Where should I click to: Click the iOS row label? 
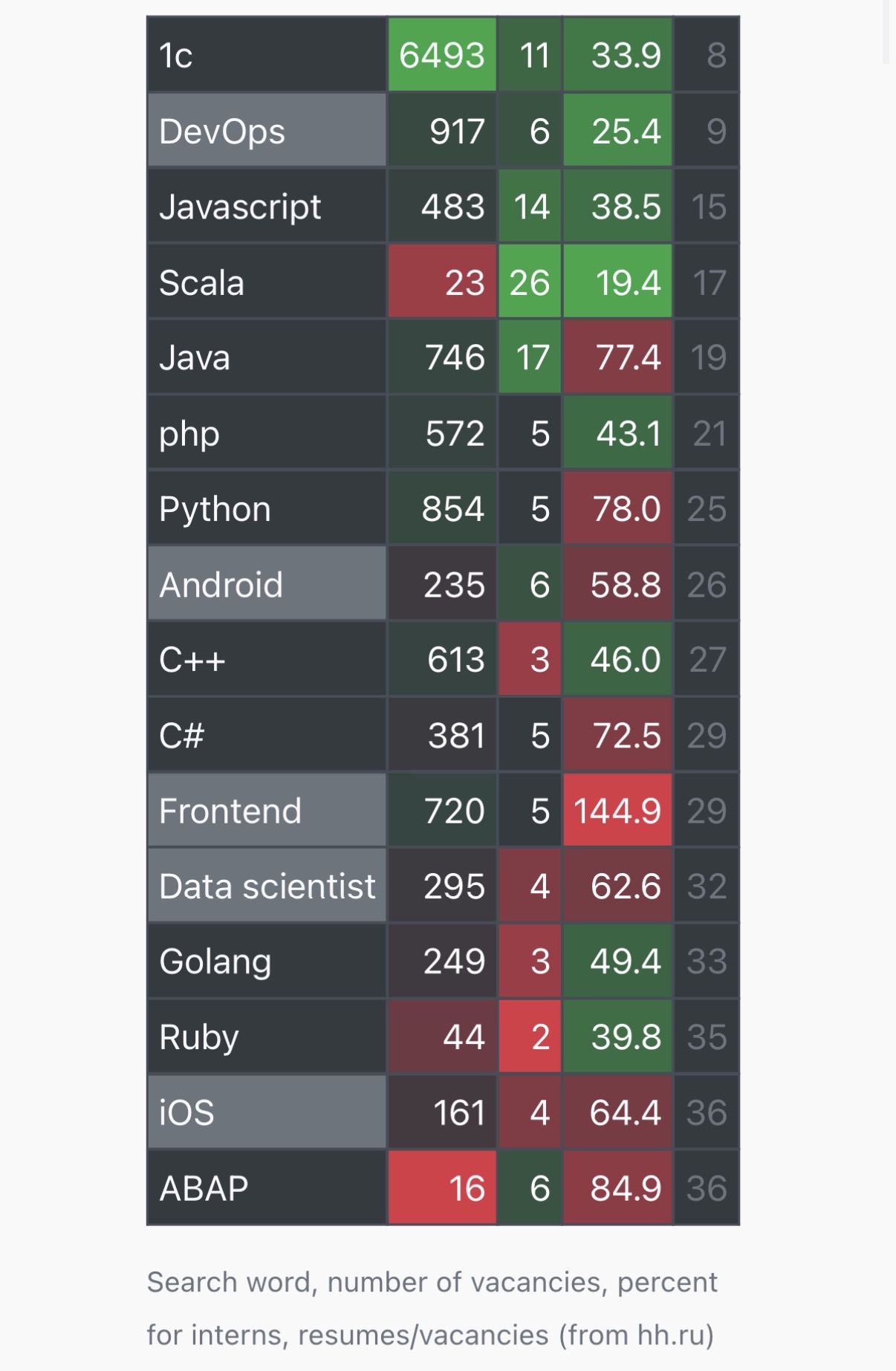click(266, 1112)
